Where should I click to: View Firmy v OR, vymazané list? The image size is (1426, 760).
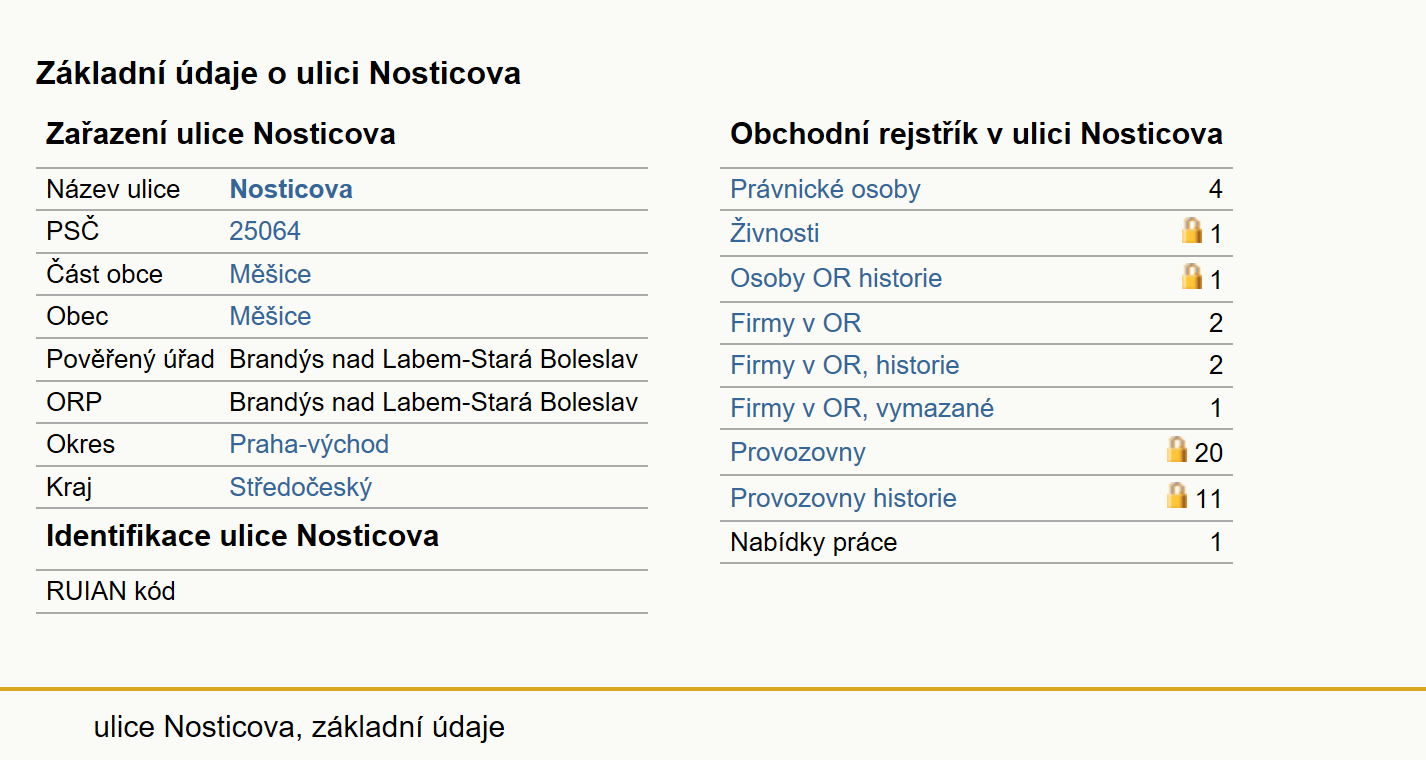[x=862, y=408]
